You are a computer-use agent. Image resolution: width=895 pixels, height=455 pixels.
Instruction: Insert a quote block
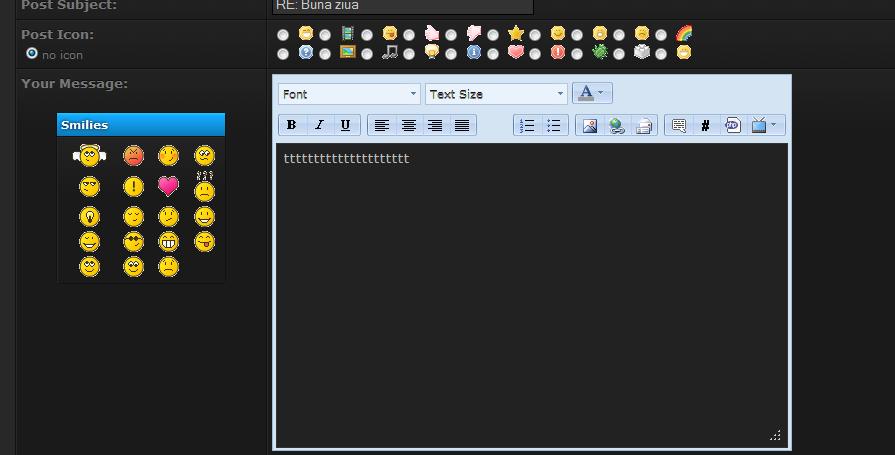pyautogui.click(x=679, y=125)
